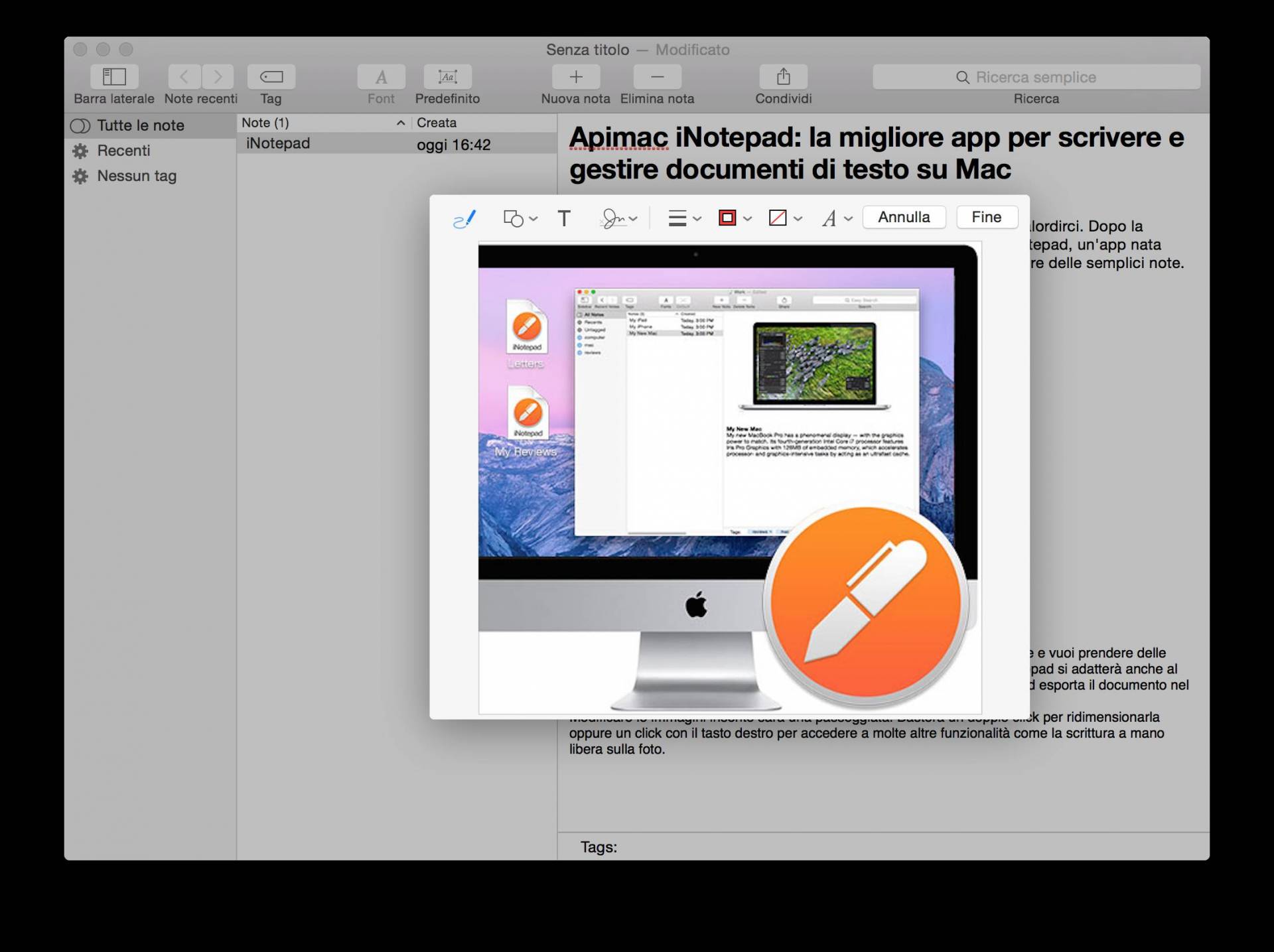
Task: Click the Annulla button
Action: tap(904, 217)
